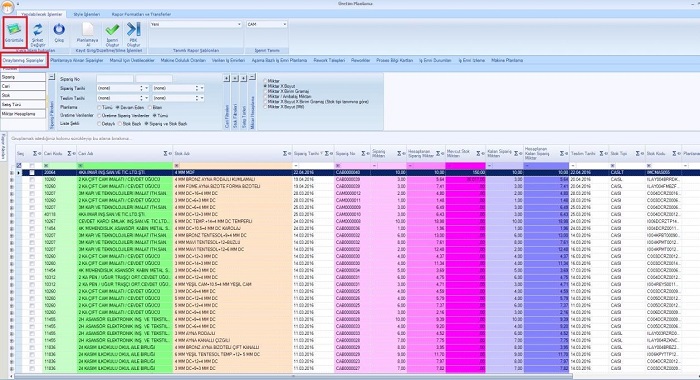Open the Yeni report template dropdown
This screenshot has height=380, width=700.
(x=239, y=25)
